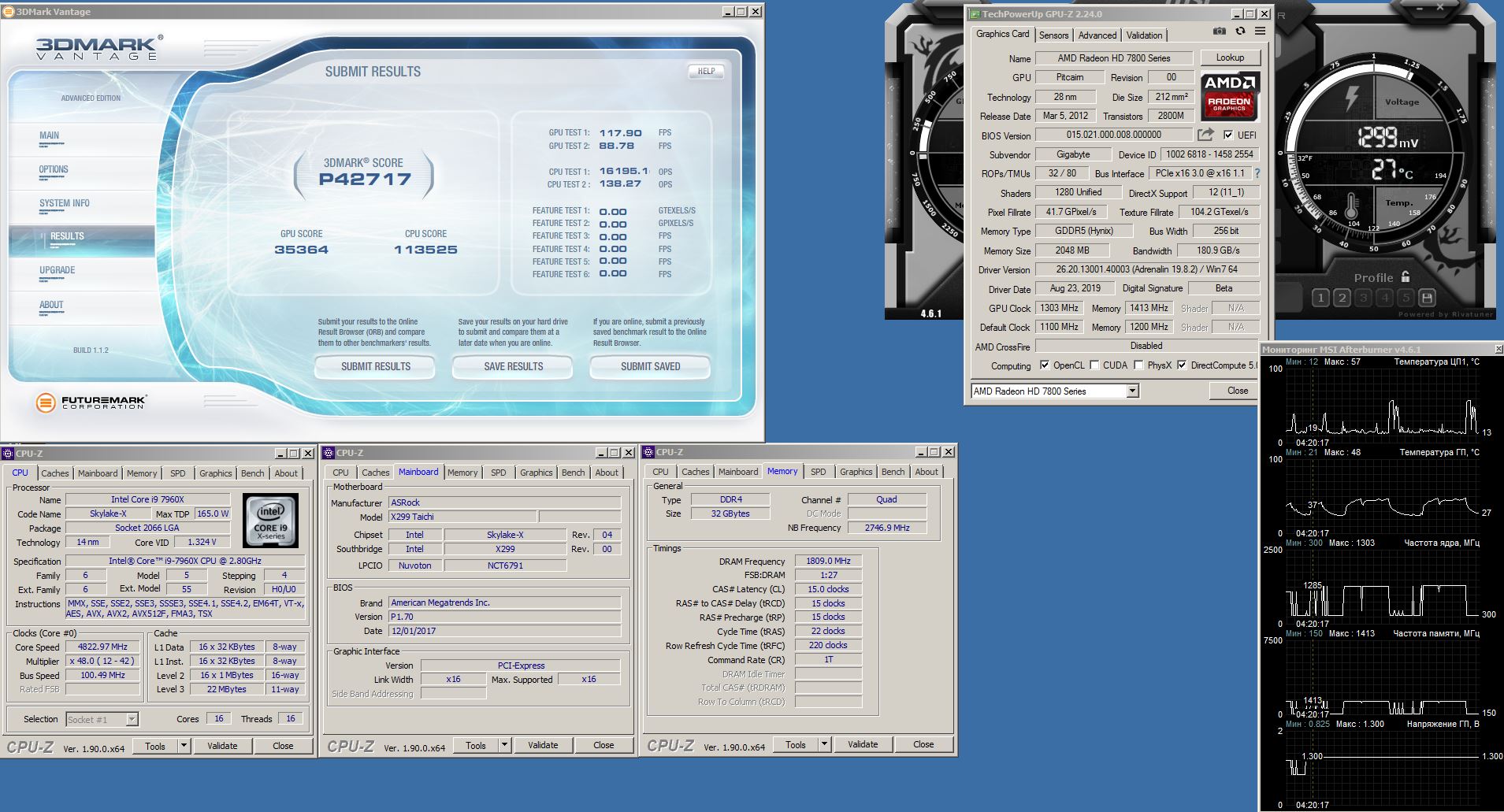Open the GPU selector dropdown in GPU-Z
Image resolution: width=1504 pixels, height=812 pixels.
coord(1132,391)
